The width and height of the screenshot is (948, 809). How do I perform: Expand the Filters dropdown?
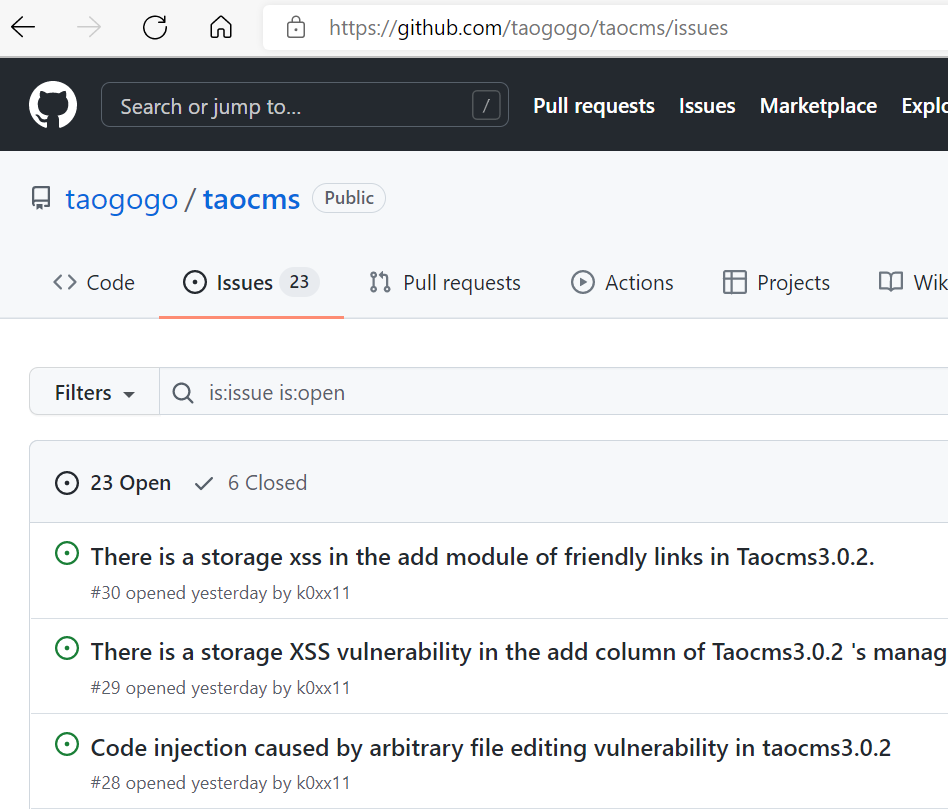[95, 393]
